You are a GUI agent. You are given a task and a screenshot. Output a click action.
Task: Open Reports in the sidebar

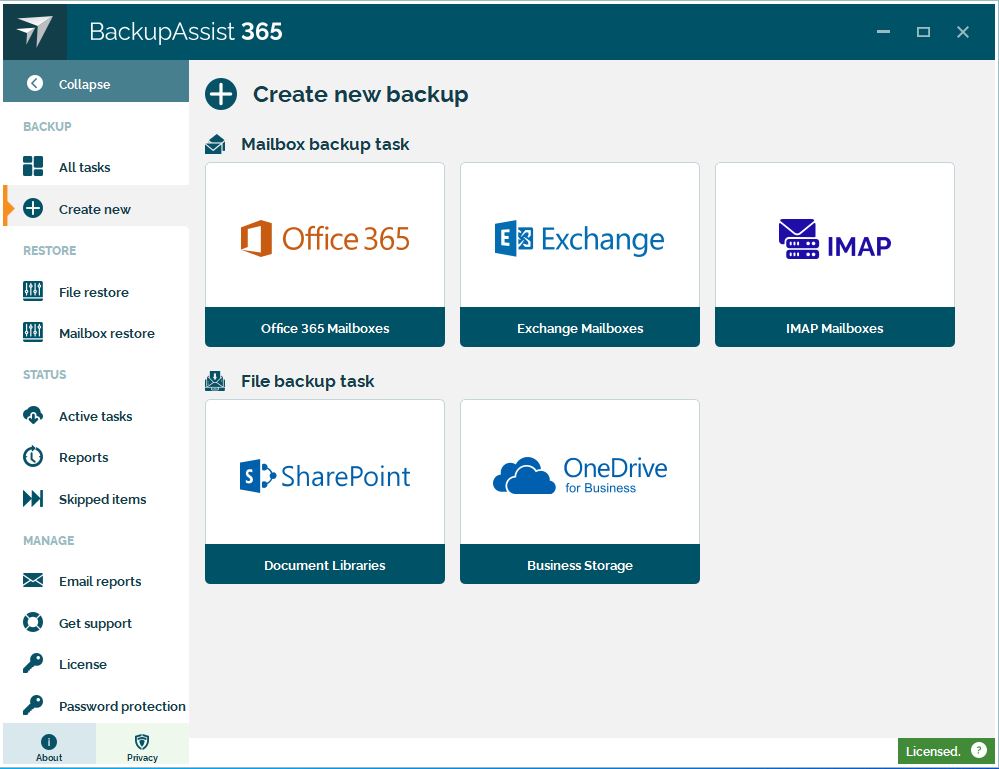pos(96,457)
